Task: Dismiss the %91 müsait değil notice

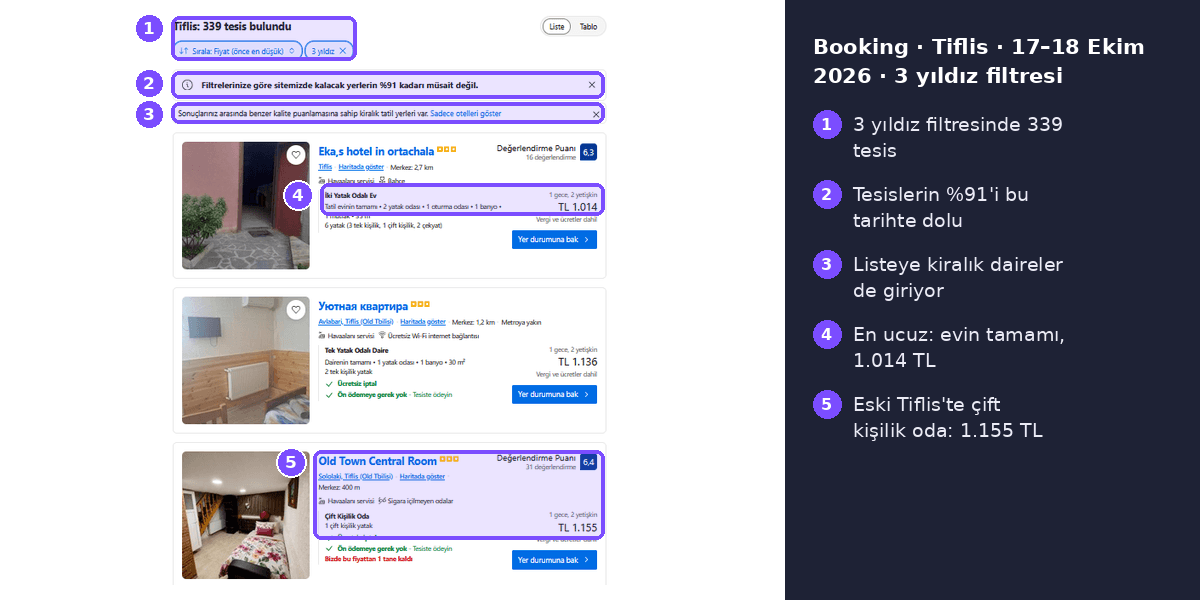Action: [592, 85]
